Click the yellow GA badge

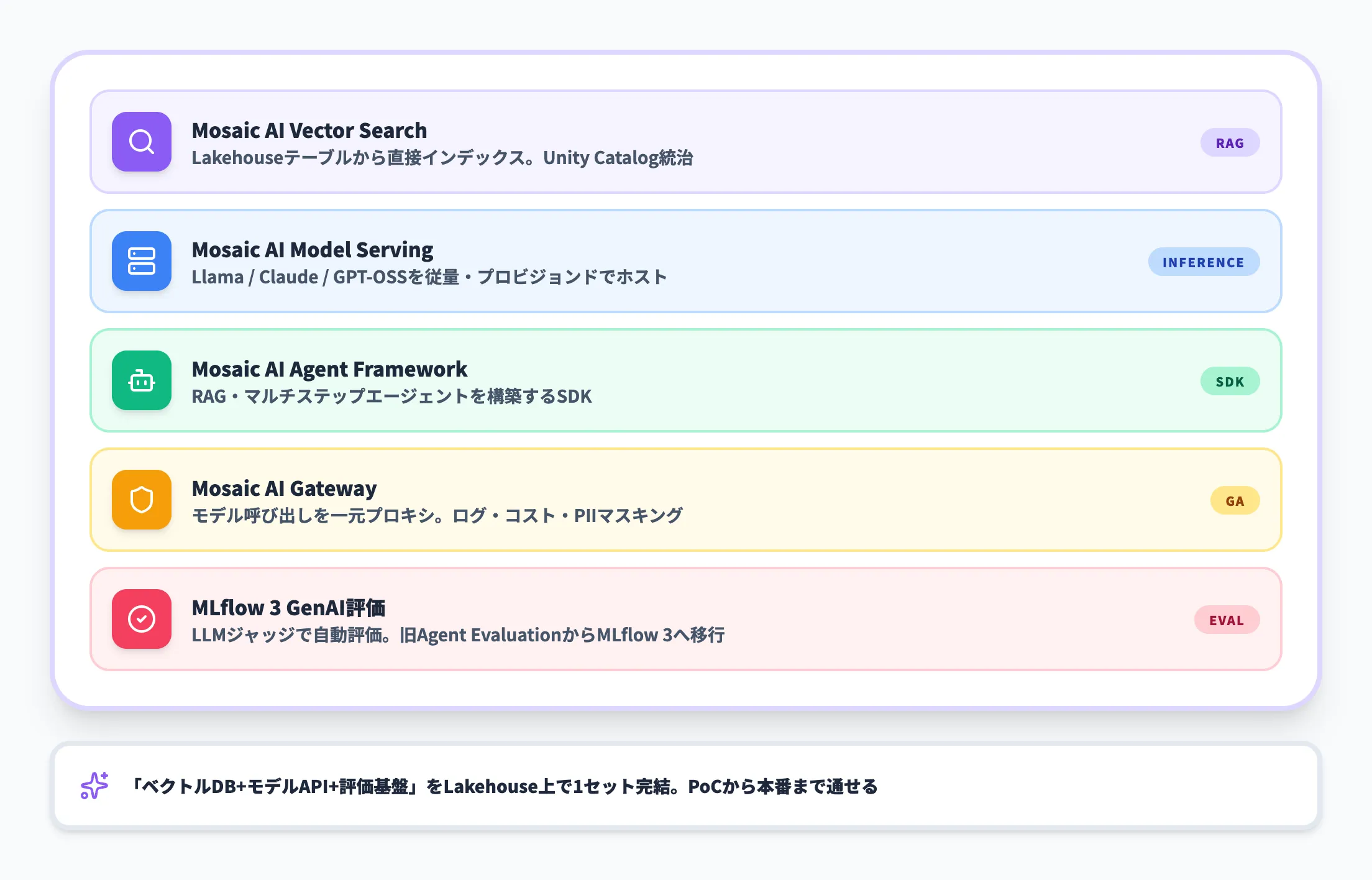tap(1235, 501)
